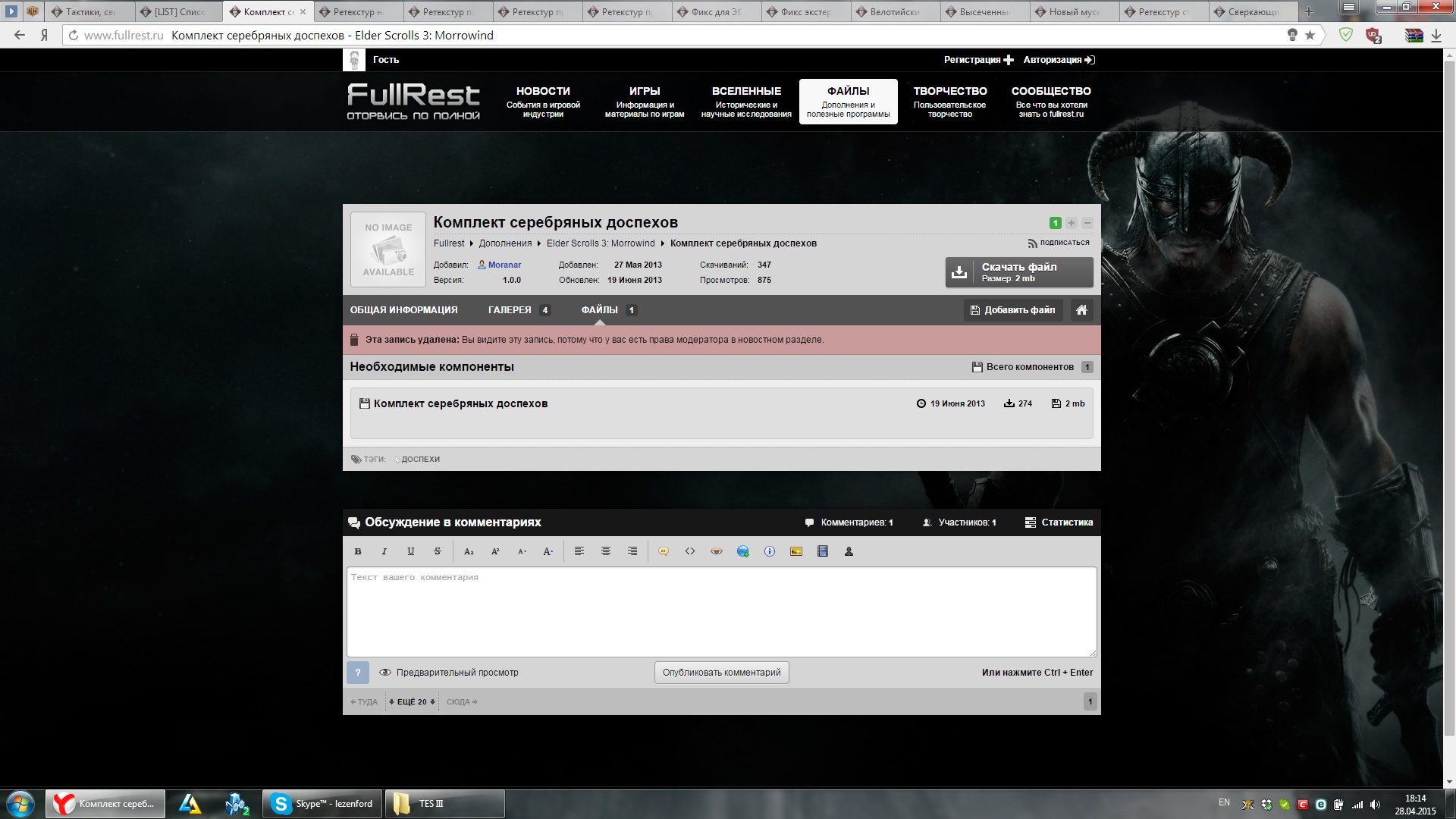Open СООБЩЕСТВО menu section
This screenshot has height=819, width=1456.
[1051, 102]
